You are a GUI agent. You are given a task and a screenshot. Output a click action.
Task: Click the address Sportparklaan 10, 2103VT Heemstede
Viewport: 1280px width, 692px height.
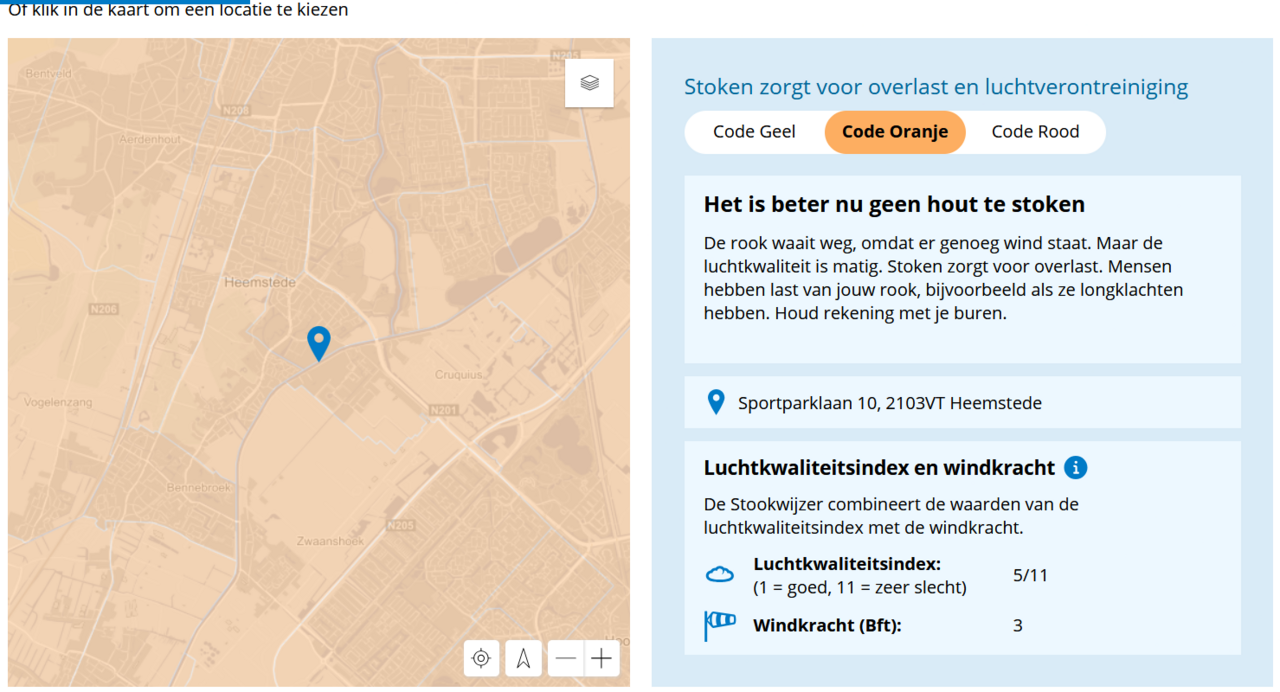tap(889, 402)
